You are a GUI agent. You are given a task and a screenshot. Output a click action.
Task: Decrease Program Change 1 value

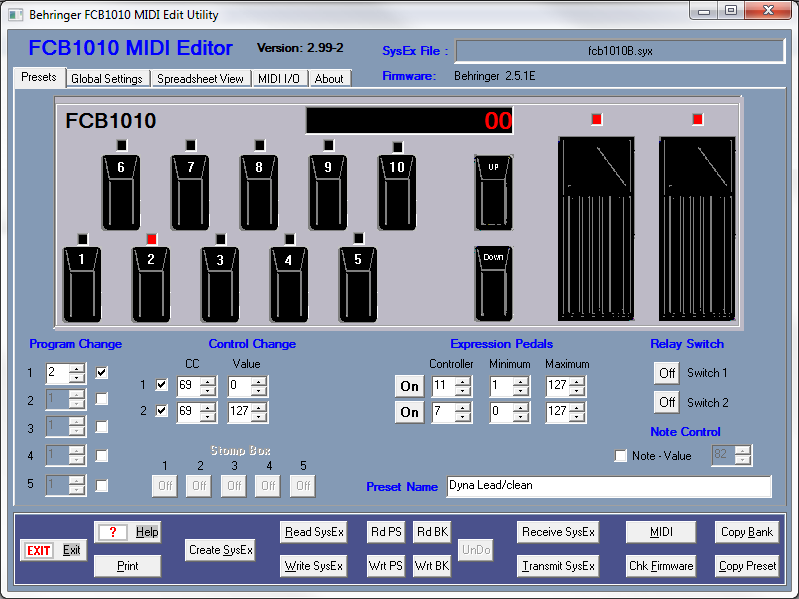click(x=77, y=378)
